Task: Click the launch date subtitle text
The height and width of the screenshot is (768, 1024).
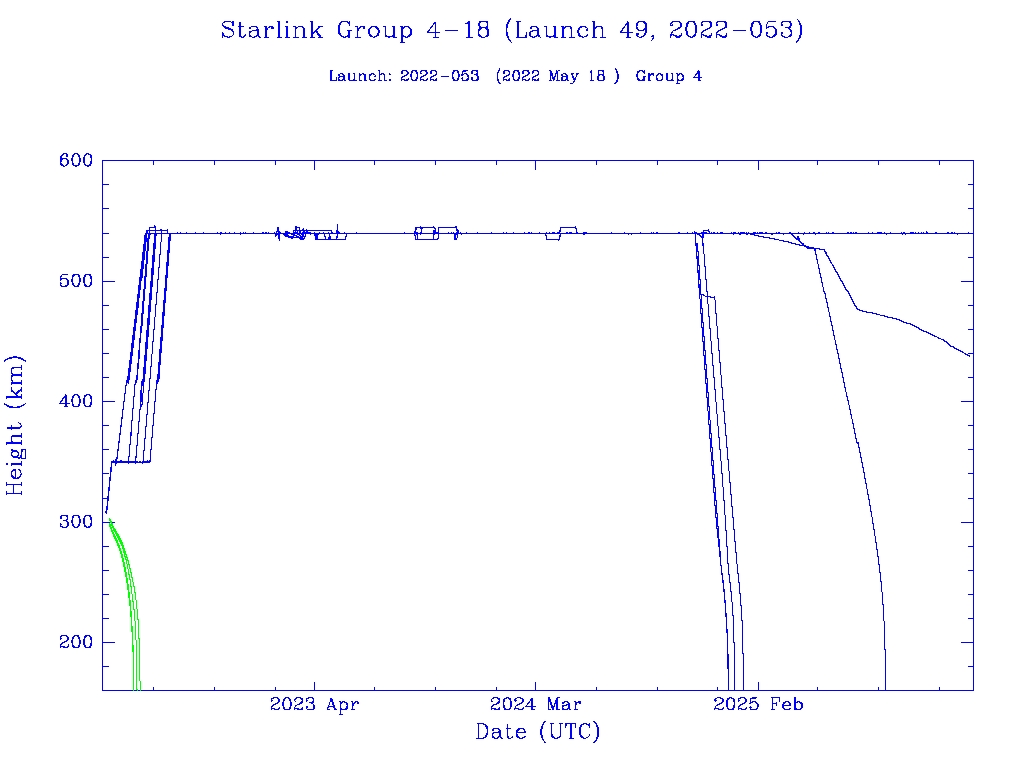Action: click(515, 76)
